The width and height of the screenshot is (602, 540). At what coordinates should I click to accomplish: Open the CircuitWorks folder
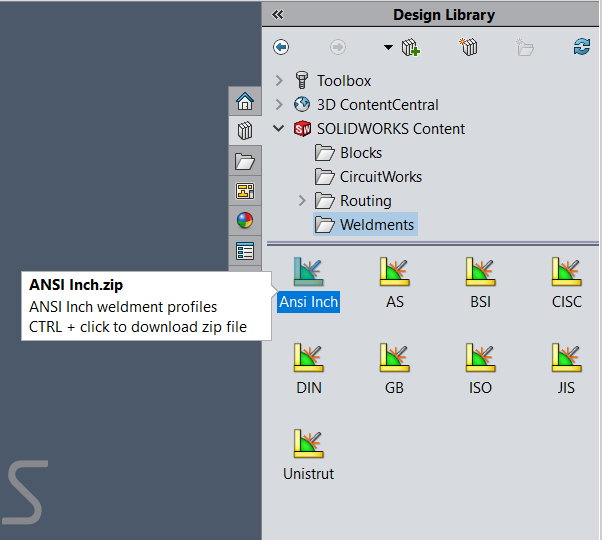click(x=381, y=177)
